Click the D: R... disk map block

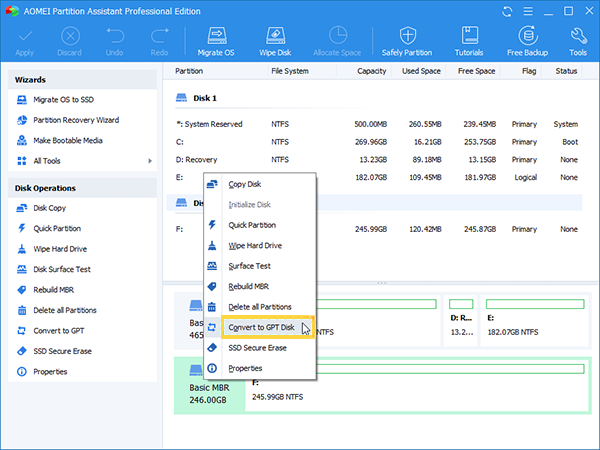point(461,321)
